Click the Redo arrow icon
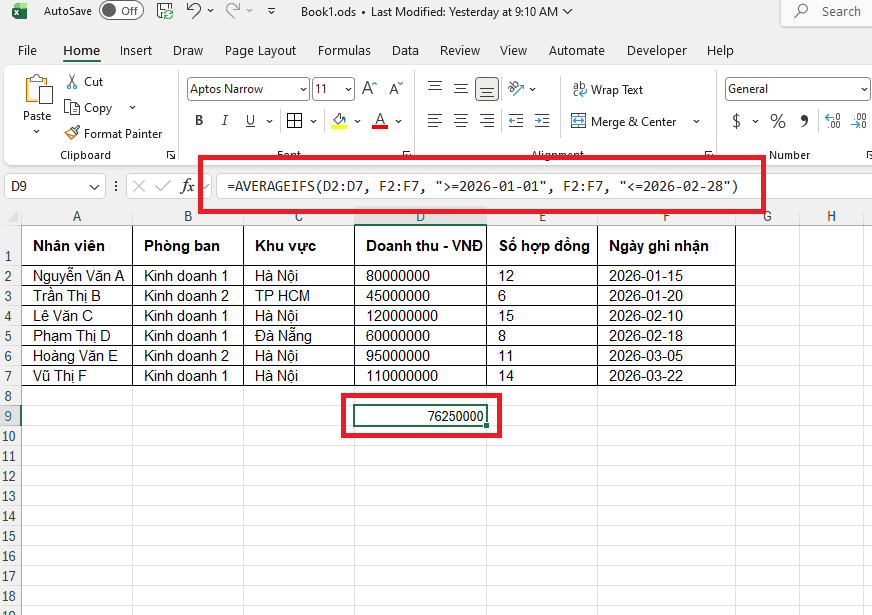Viewport: 872px width, 615px height. [x=234, y=11]
